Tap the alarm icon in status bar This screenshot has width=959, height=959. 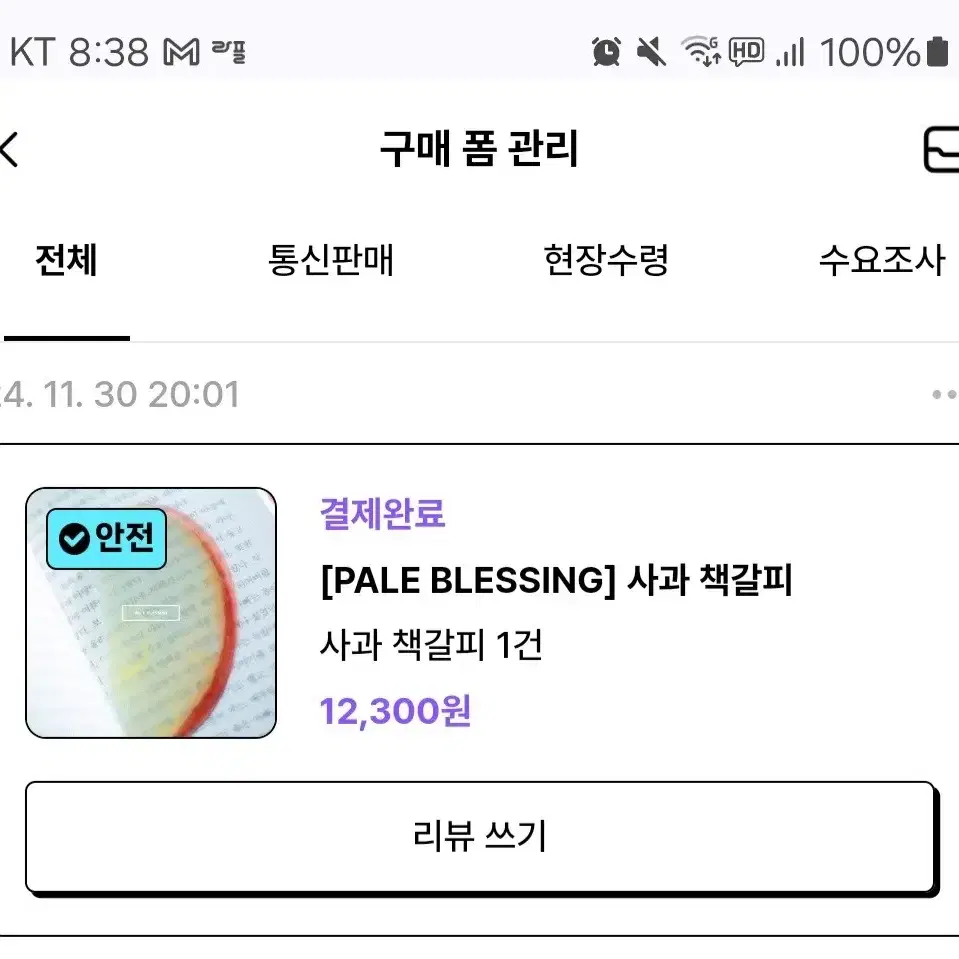click(606, 51)
